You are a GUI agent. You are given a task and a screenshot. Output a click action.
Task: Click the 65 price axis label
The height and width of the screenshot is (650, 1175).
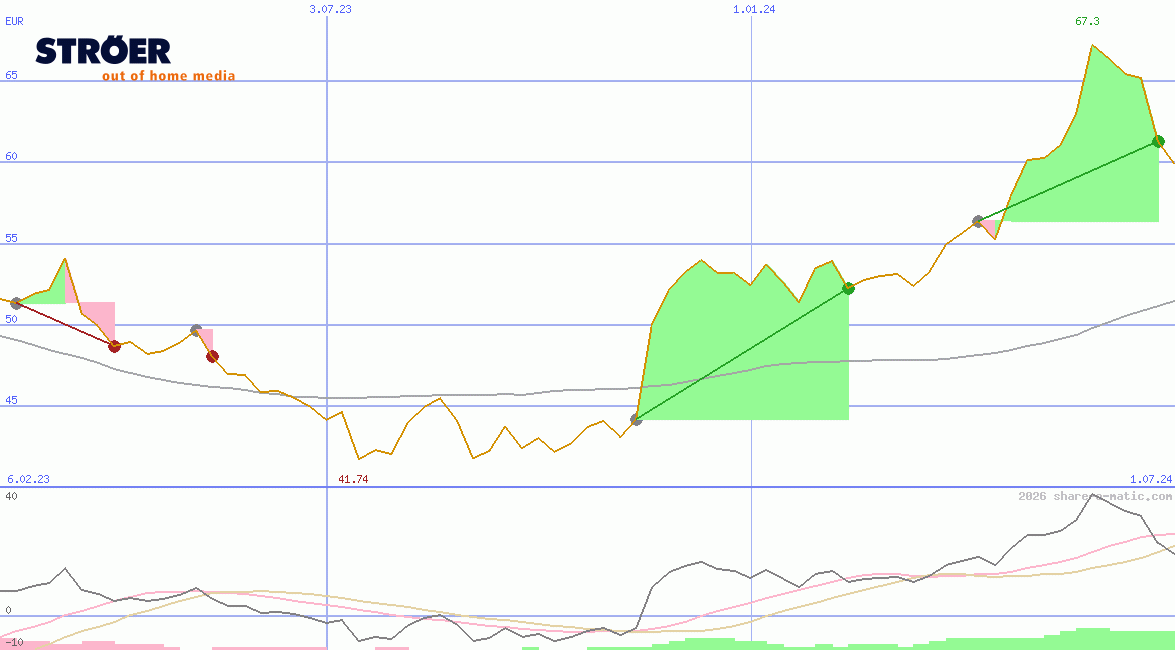pyautogui.click(x=12, y=75)
